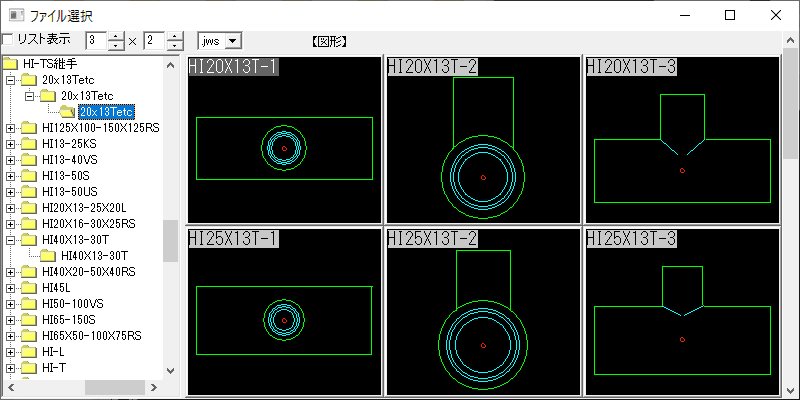800x400 pixels.
Task: Select the HI20X13T-1 figure thumbnail
Action: click(285, 139)
